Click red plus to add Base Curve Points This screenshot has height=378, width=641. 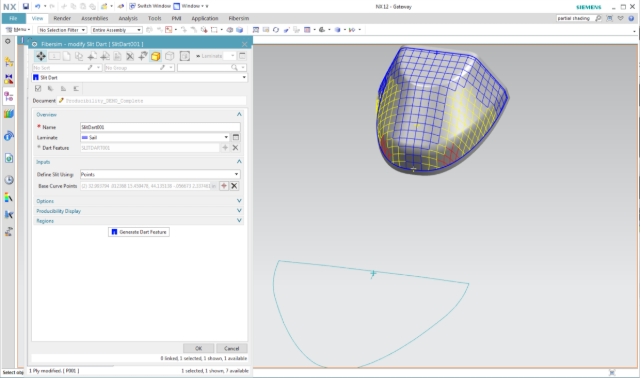224,186
